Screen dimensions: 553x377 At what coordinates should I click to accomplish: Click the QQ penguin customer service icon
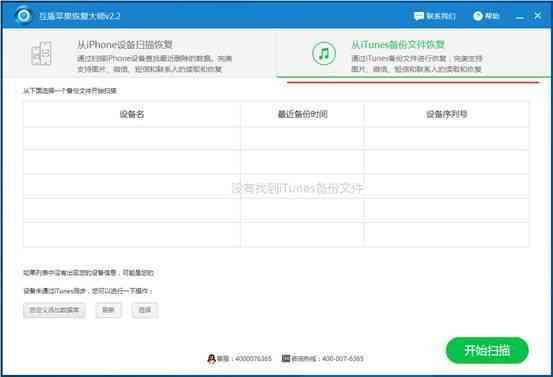point(211,359)
